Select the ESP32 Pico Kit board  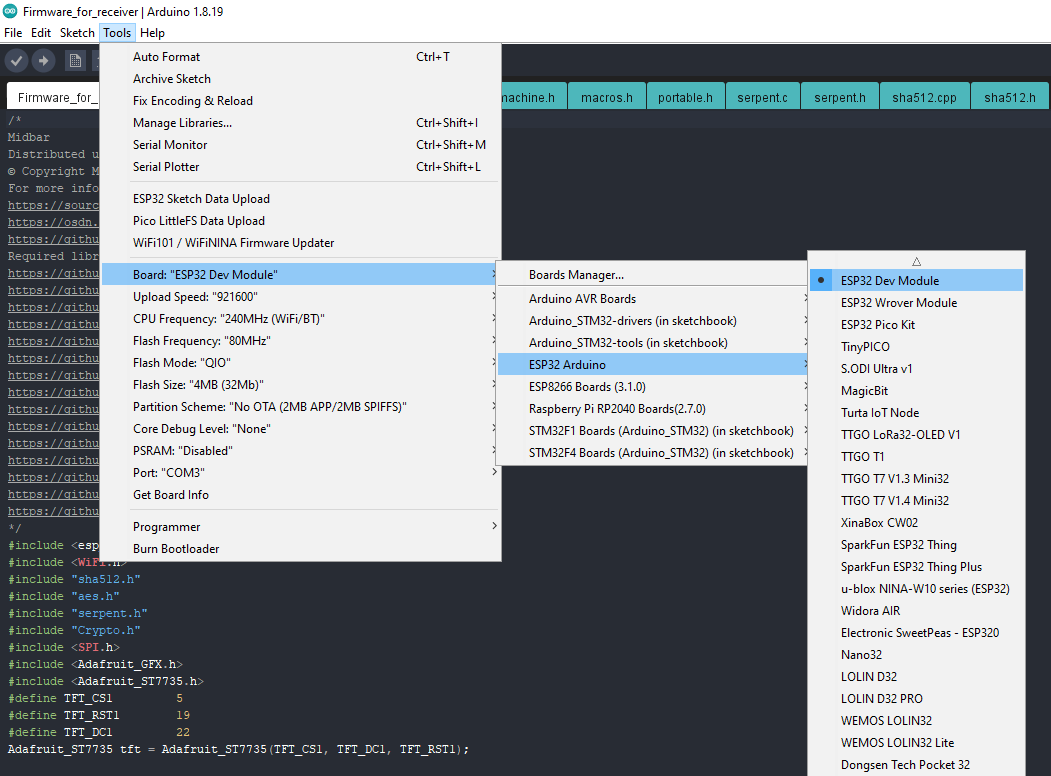click(x=916, y=325)
